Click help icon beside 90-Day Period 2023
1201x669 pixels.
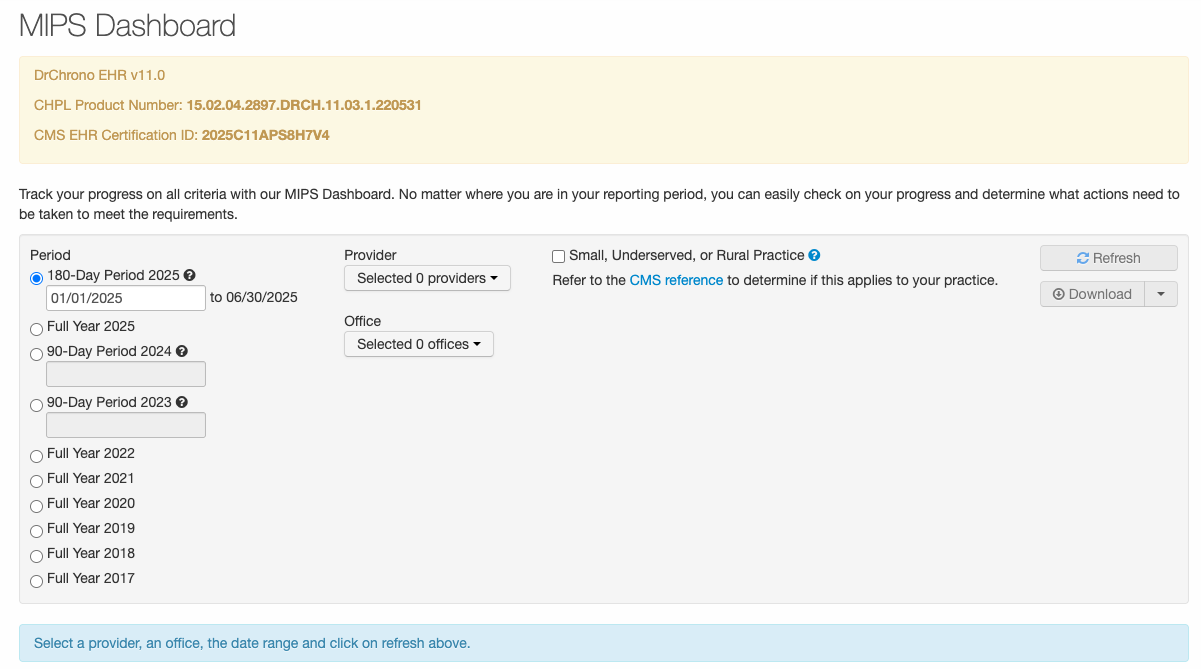182,403
